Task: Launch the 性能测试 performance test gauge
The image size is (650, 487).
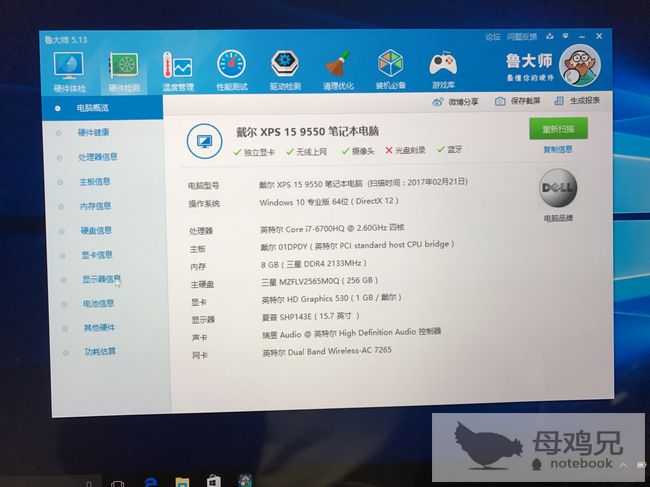Action: (232, 71)
